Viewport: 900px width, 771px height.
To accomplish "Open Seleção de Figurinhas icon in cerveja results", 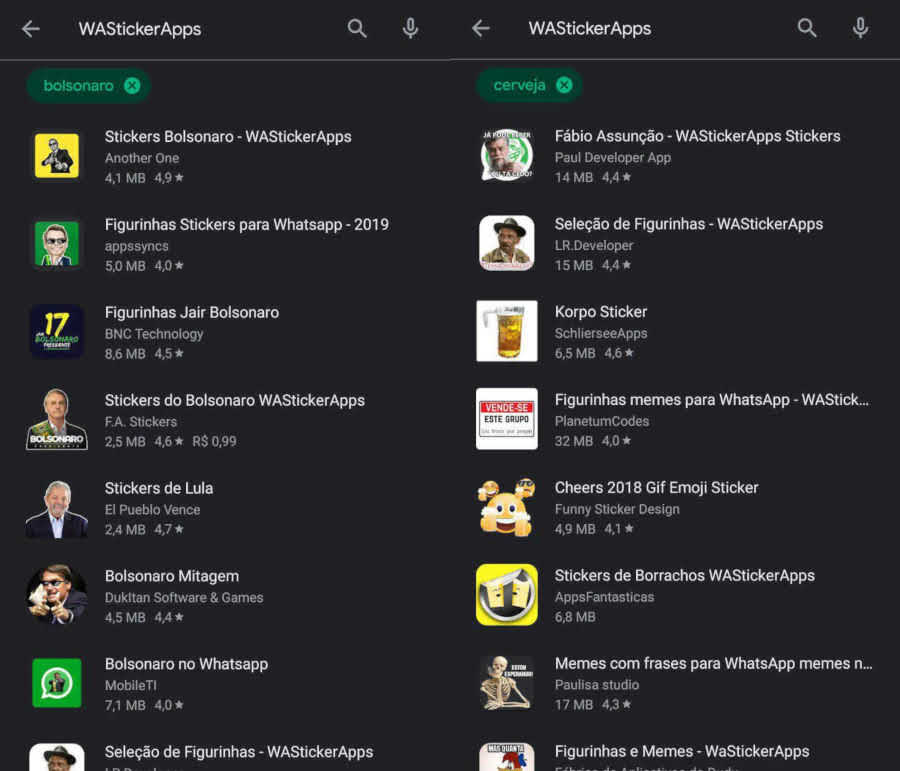I will point(507,243).
